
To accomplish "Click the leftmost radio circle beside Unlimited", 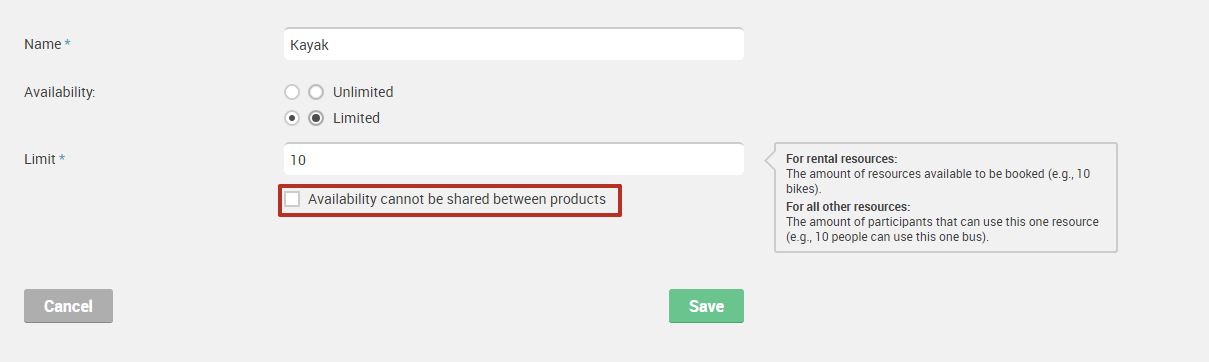I will click(292, 92).
